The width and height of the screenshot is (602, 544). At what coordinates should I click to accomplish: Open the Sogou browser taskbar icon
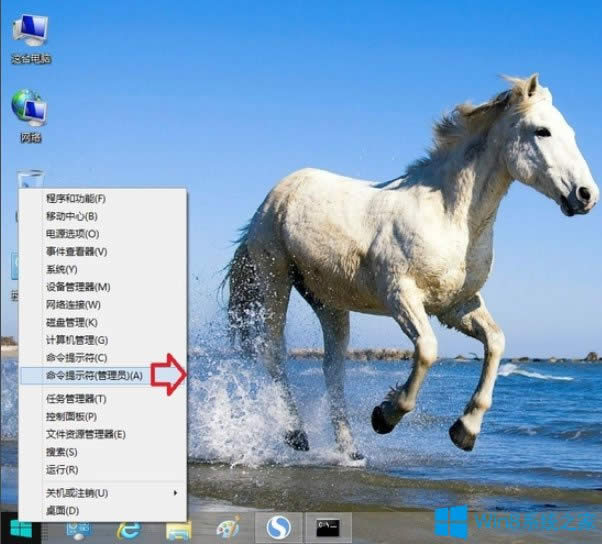(x=279, y=527)
